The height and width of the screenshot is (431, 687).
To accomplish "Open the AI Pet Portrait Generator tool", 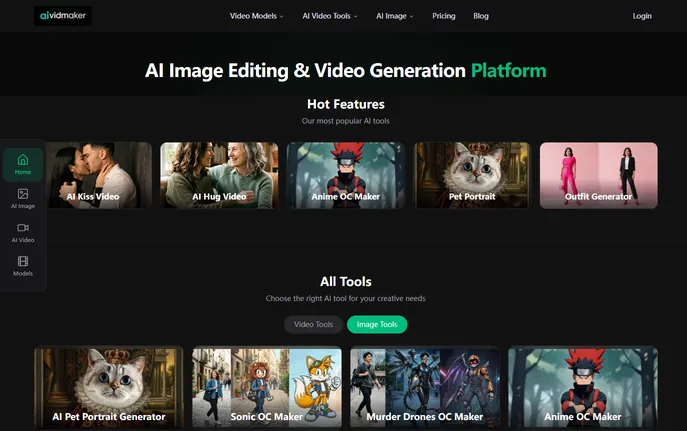I will [x=109, y=387].
